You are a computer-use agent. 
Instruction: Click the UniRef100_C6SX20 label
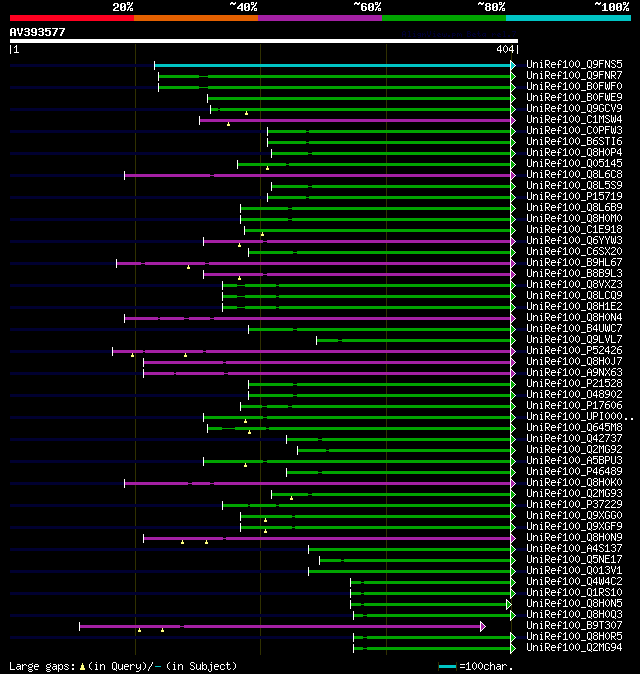pyautogui.click(x=574, y=251)
